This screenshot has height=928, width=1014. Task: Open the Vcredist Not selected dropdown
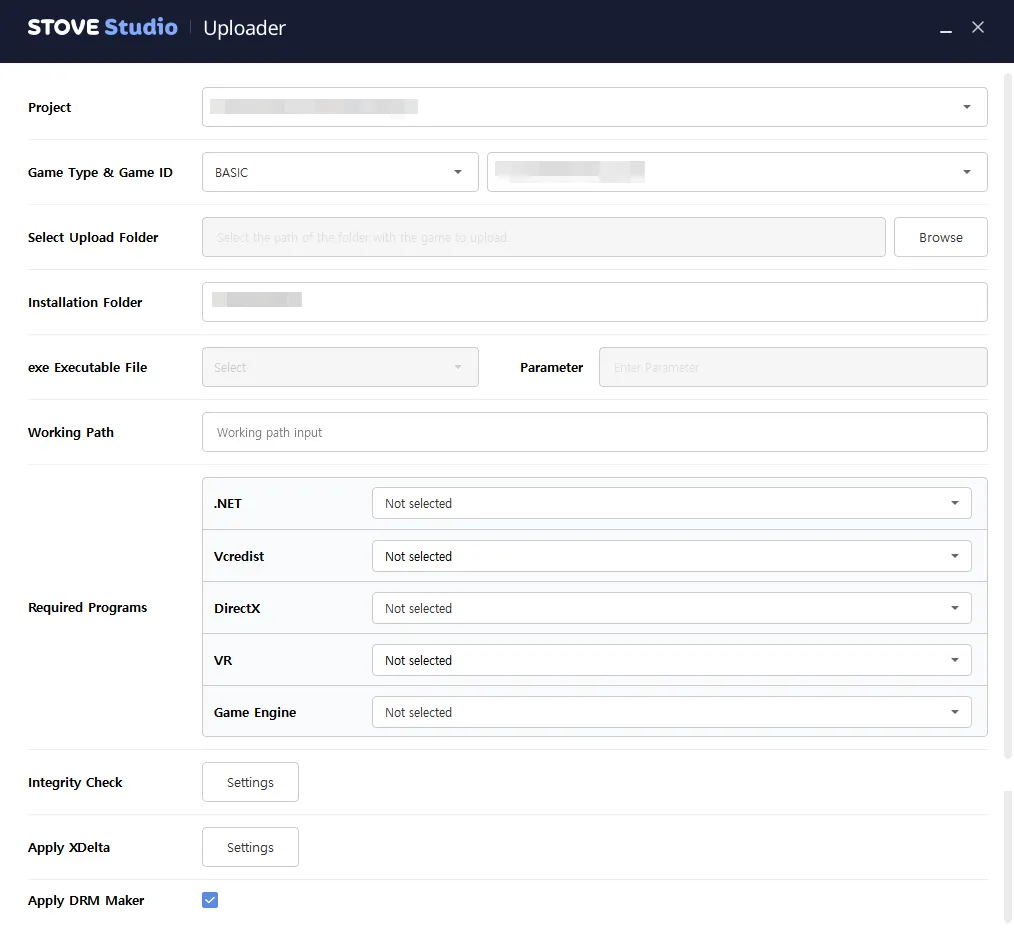click(671, 556)
